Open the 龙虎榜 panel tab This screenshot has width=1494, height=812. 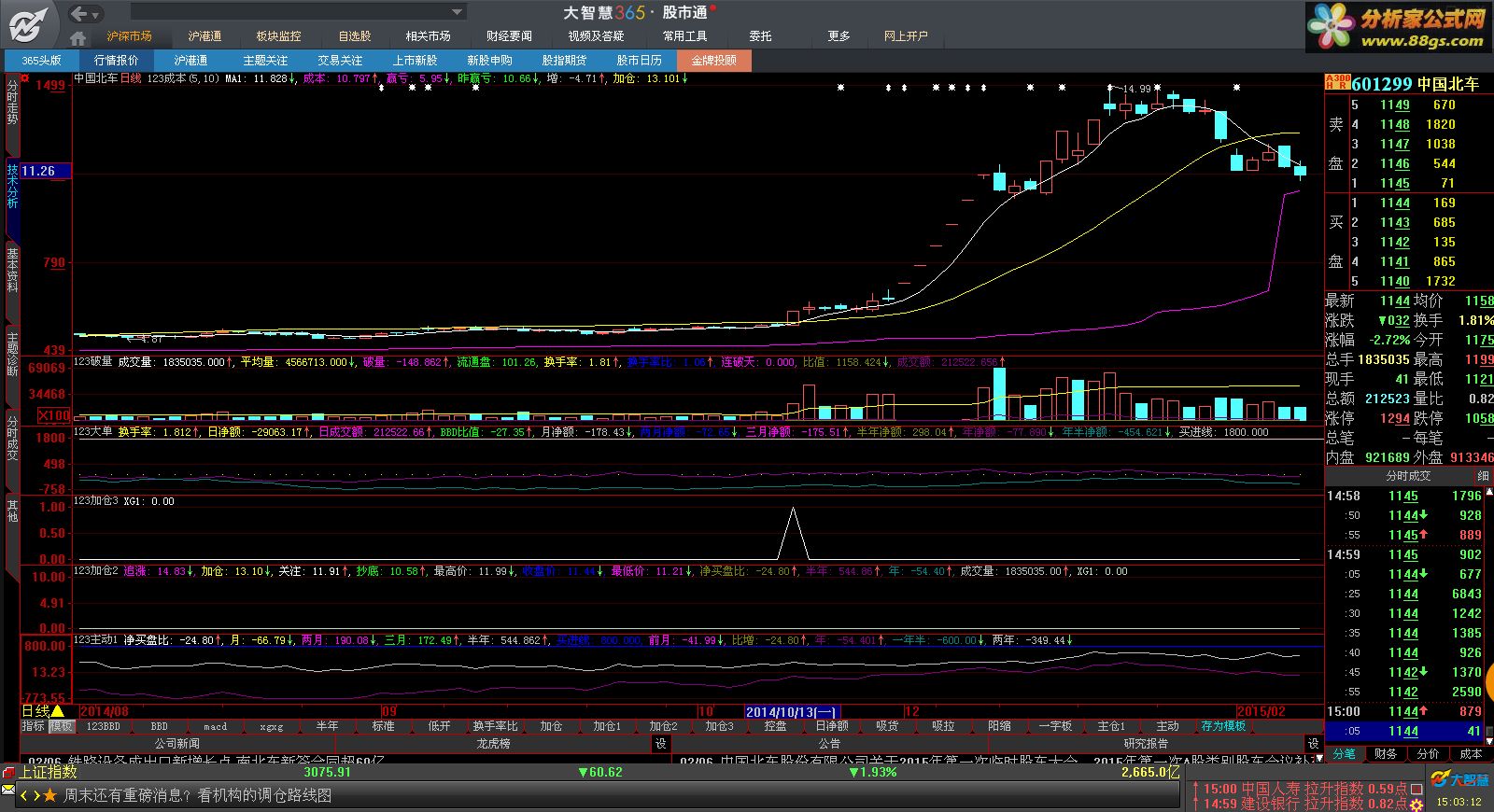[493, 744]
